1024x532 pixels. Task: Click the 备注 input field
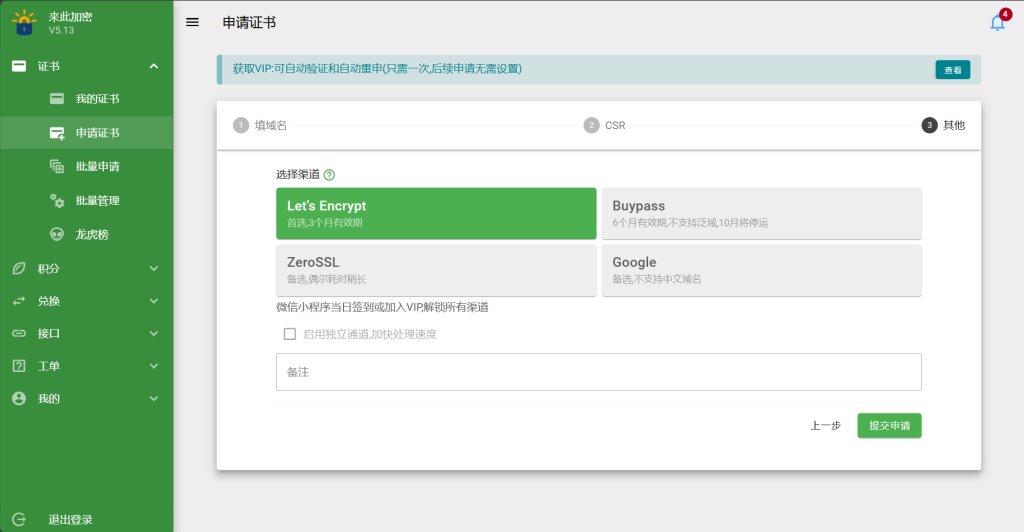tap(598, 372)
